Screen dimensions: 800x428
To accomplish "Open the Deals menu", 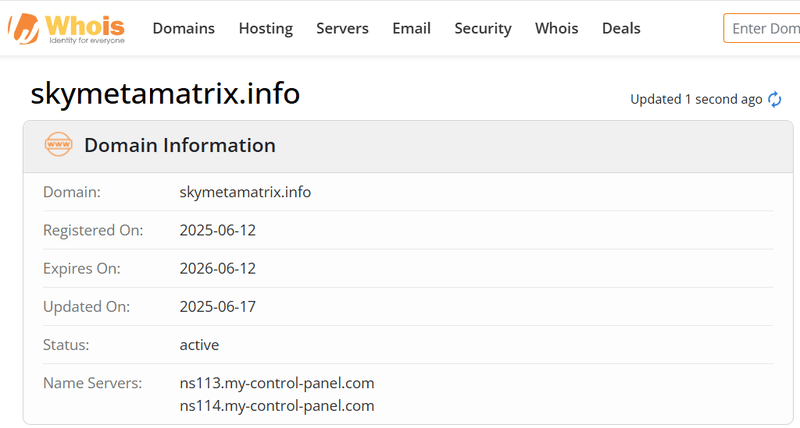I will [621, 28].
